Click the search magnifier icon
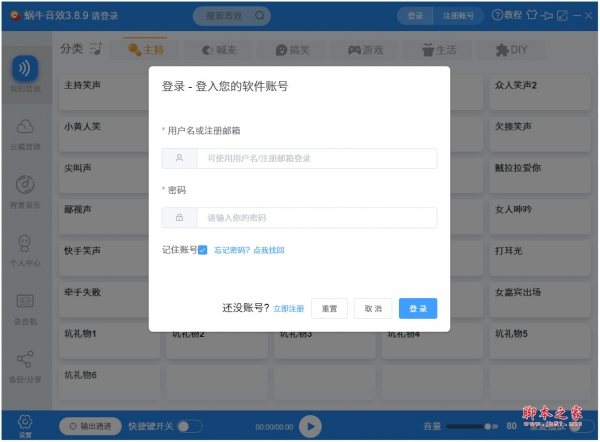 click(x=259, y=15)
